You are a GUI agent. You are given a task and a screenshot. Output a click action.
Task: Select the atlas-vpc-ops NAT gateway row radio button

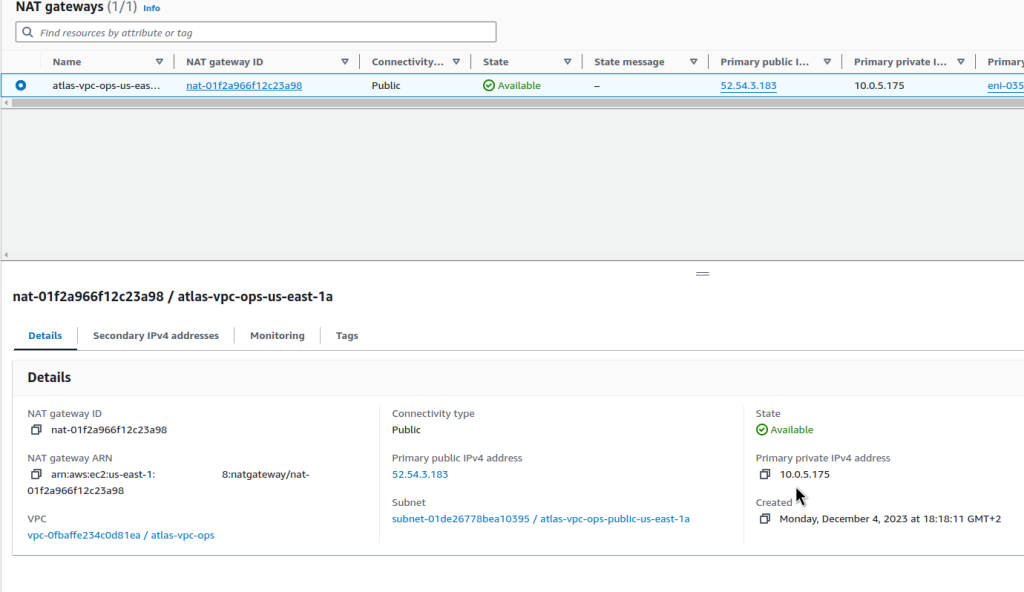(19, 85)
